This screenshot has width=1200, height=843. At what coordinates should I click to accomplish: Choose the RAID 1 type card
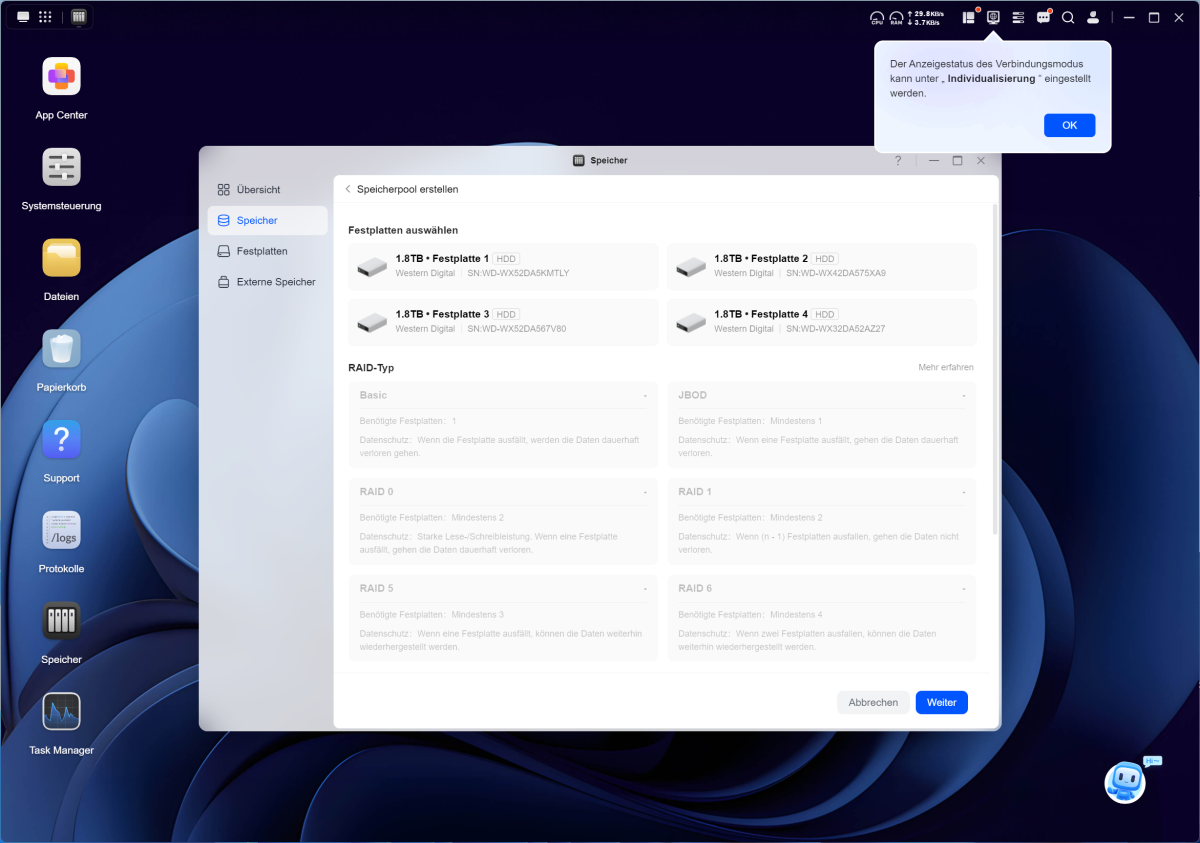822,521
